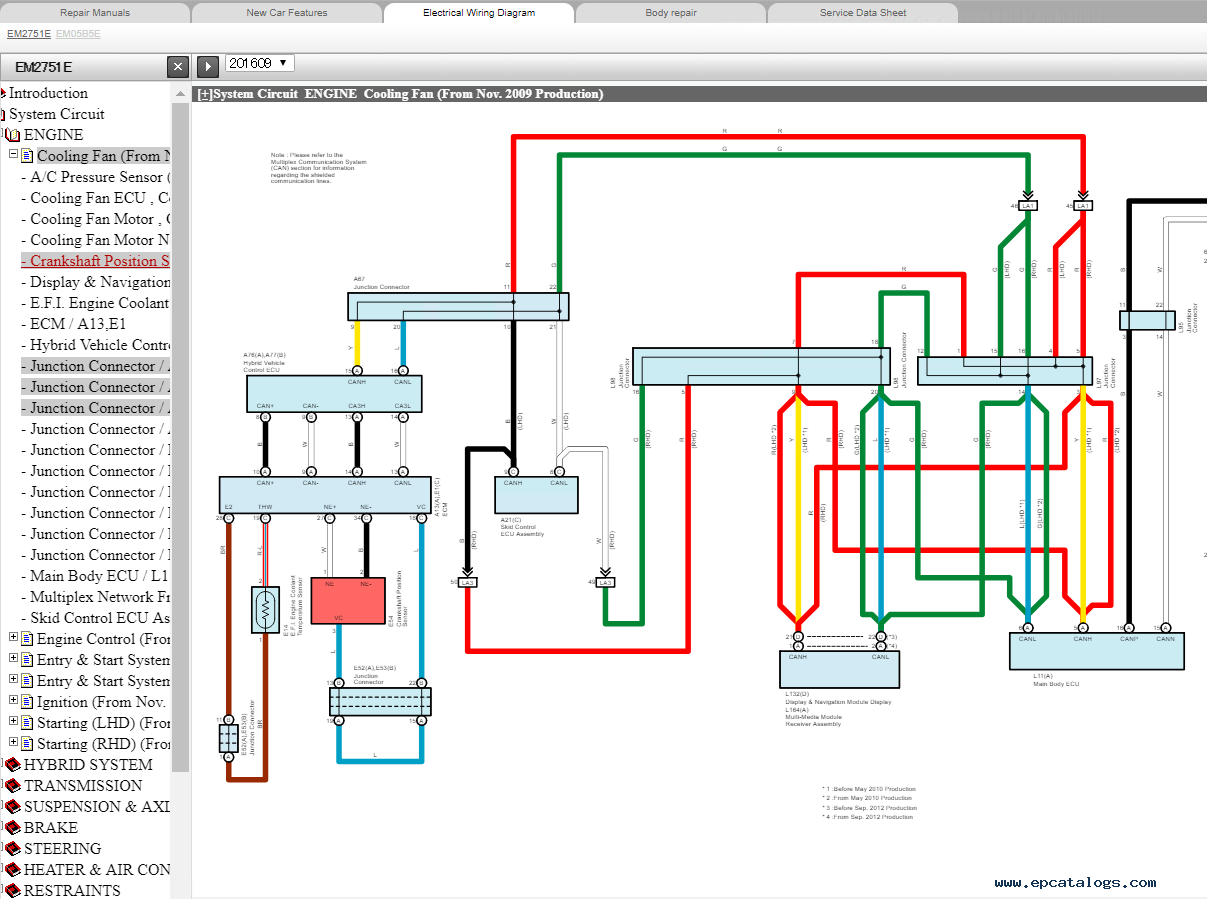Open the Hybrid Vehicle Control entry
Viewport: 1207px width, 899px height.
tap(96, 345)
